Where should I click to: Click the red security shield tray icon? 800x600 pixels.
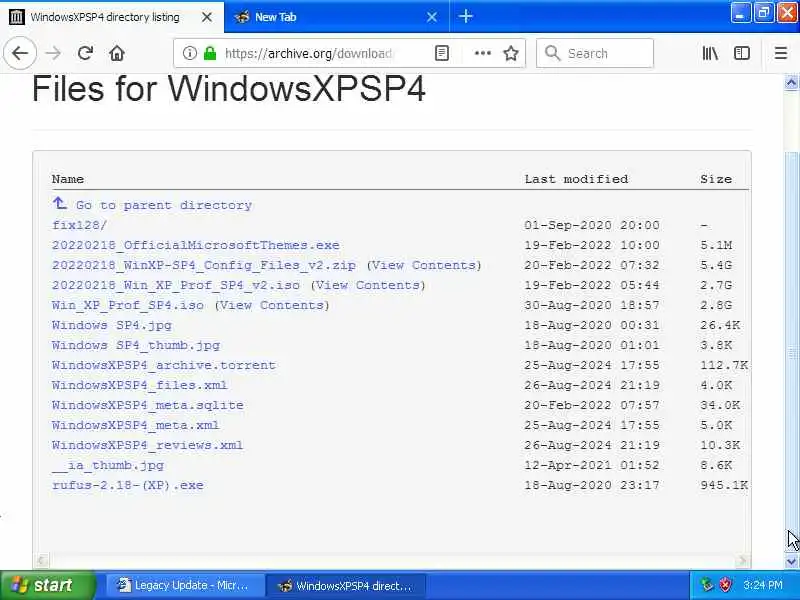pos(726,585)
